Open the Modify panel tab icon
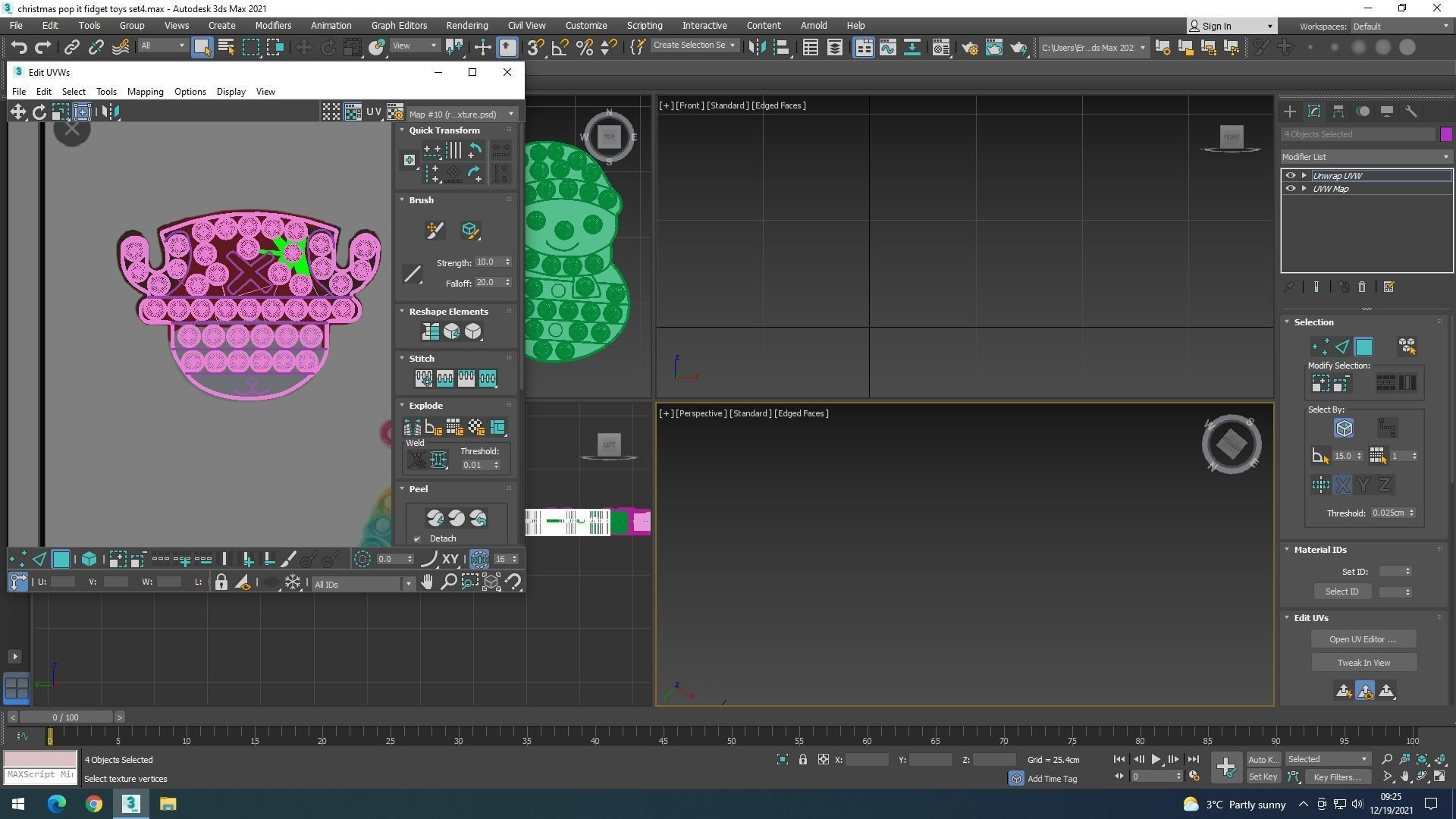 tap(1314, 111)
